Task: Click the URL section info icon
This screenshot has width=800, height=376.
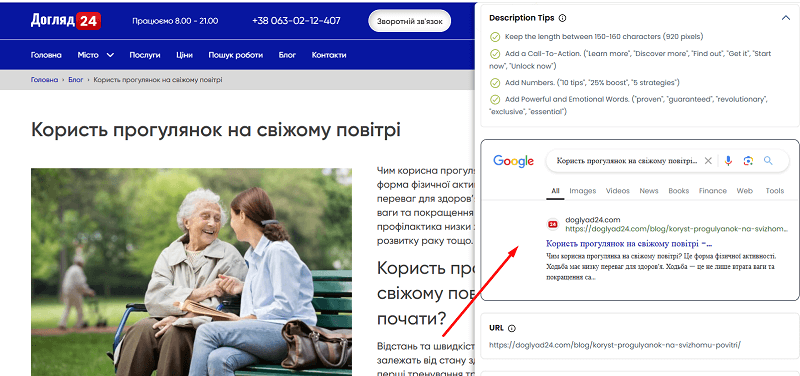Action: coord(512,329)
